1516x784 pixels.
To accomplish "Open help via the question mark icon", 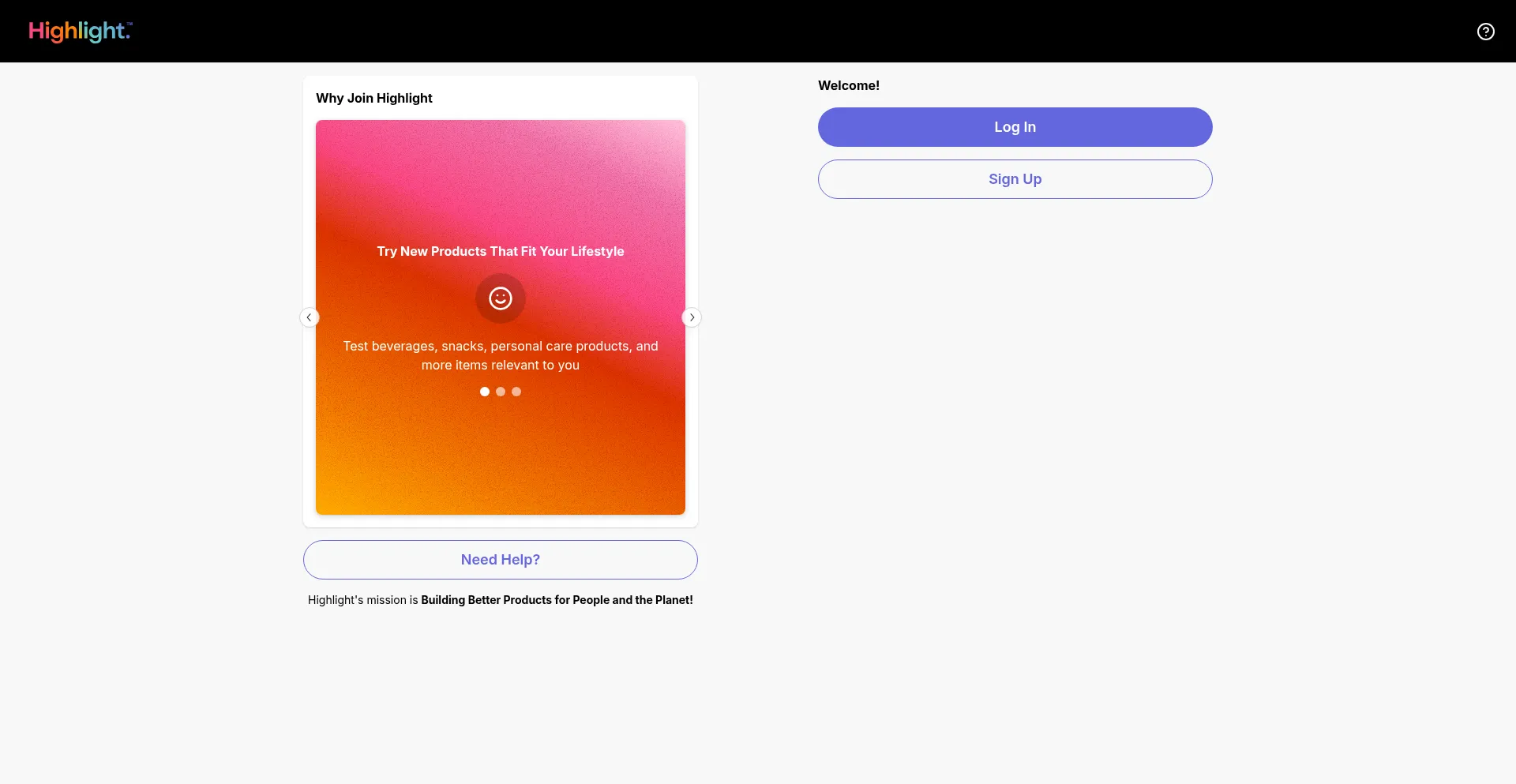I will point(1485,32).
